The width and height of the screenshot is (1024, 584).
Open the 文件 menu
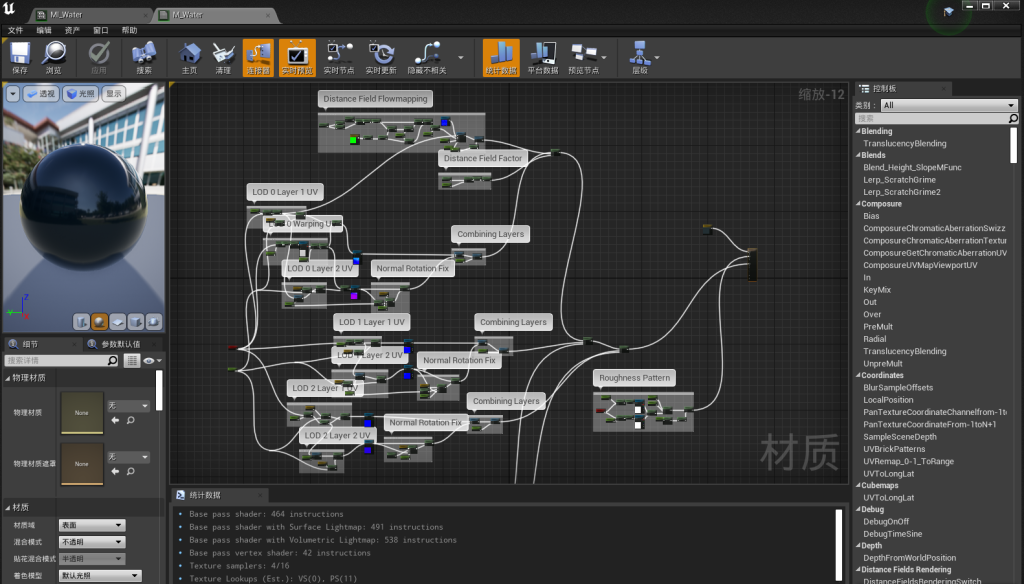tap(16, 30)
